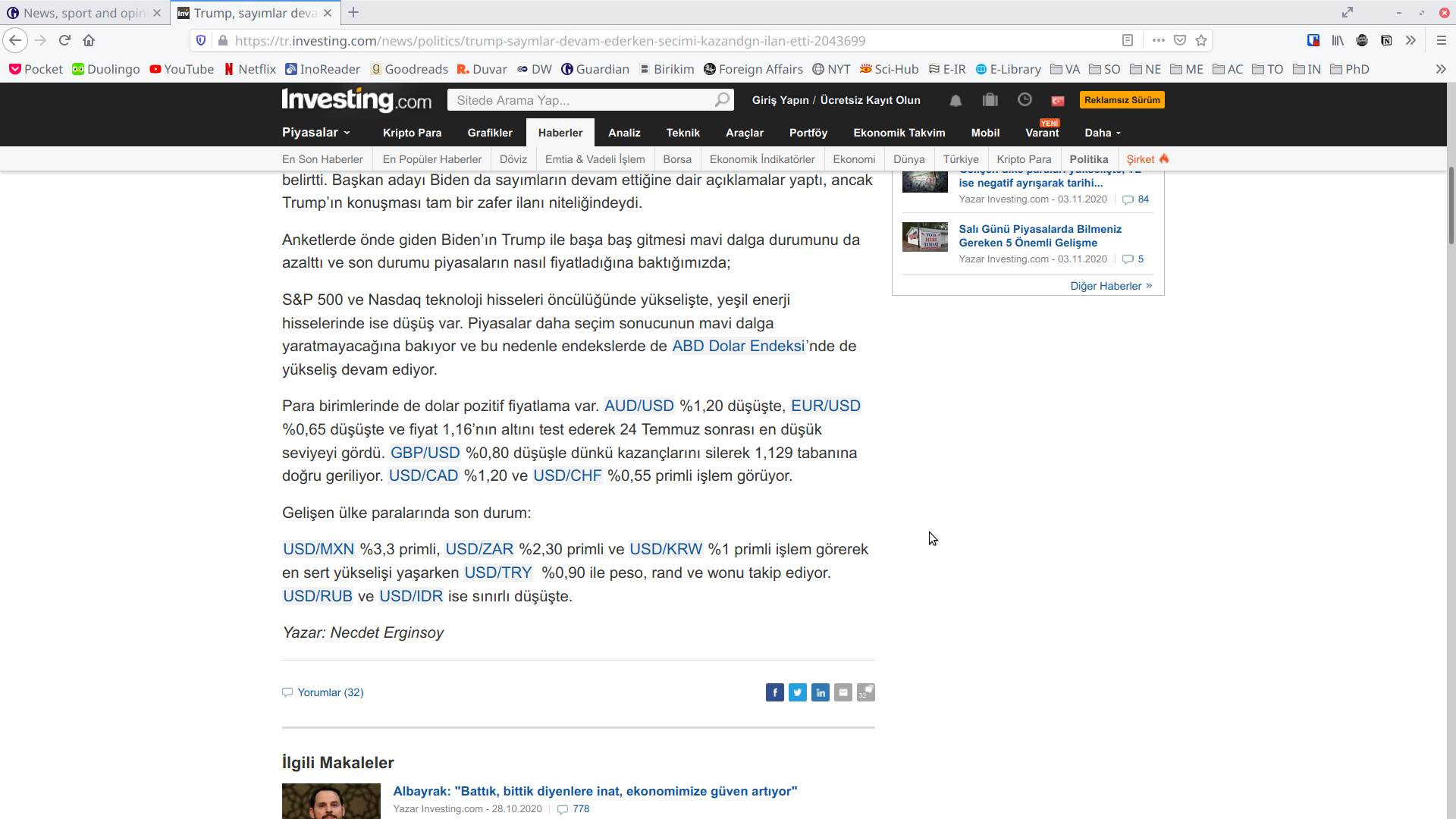The height and width of the screenshot is (819, 1456).
Task: Open the USD/TRY currency link
Action: 498,573
